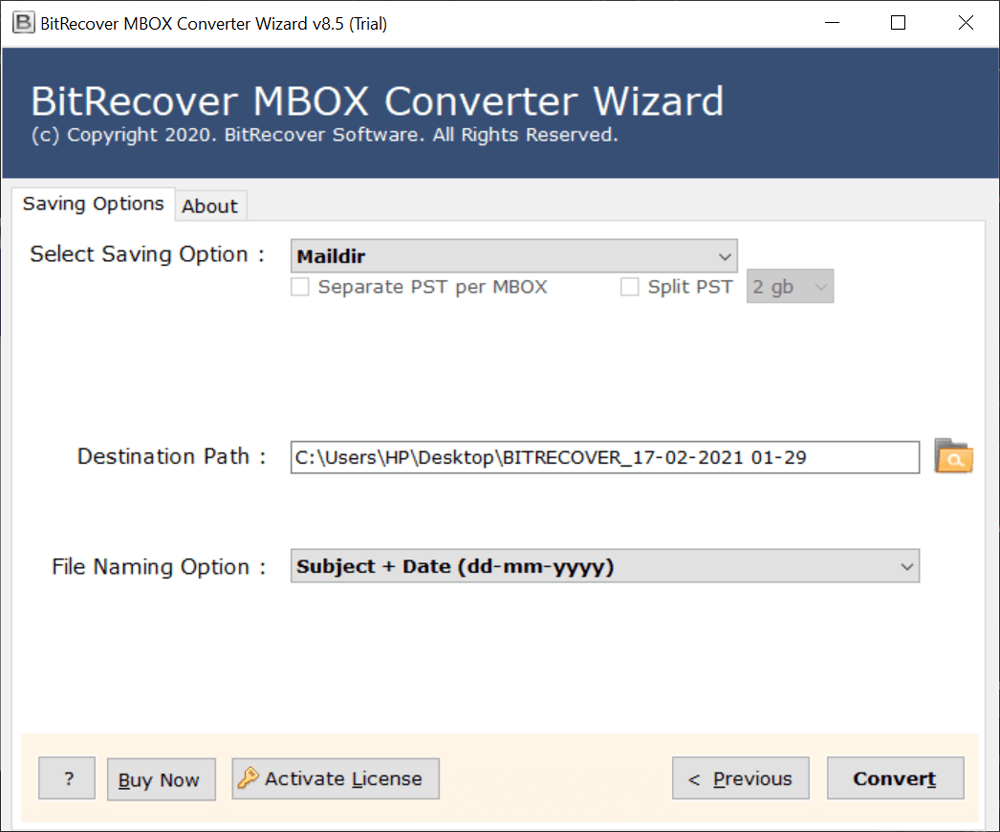
Task: Click the BitRecover app icon in title bar
Action: pyautogui.click(x=23, y=23)
